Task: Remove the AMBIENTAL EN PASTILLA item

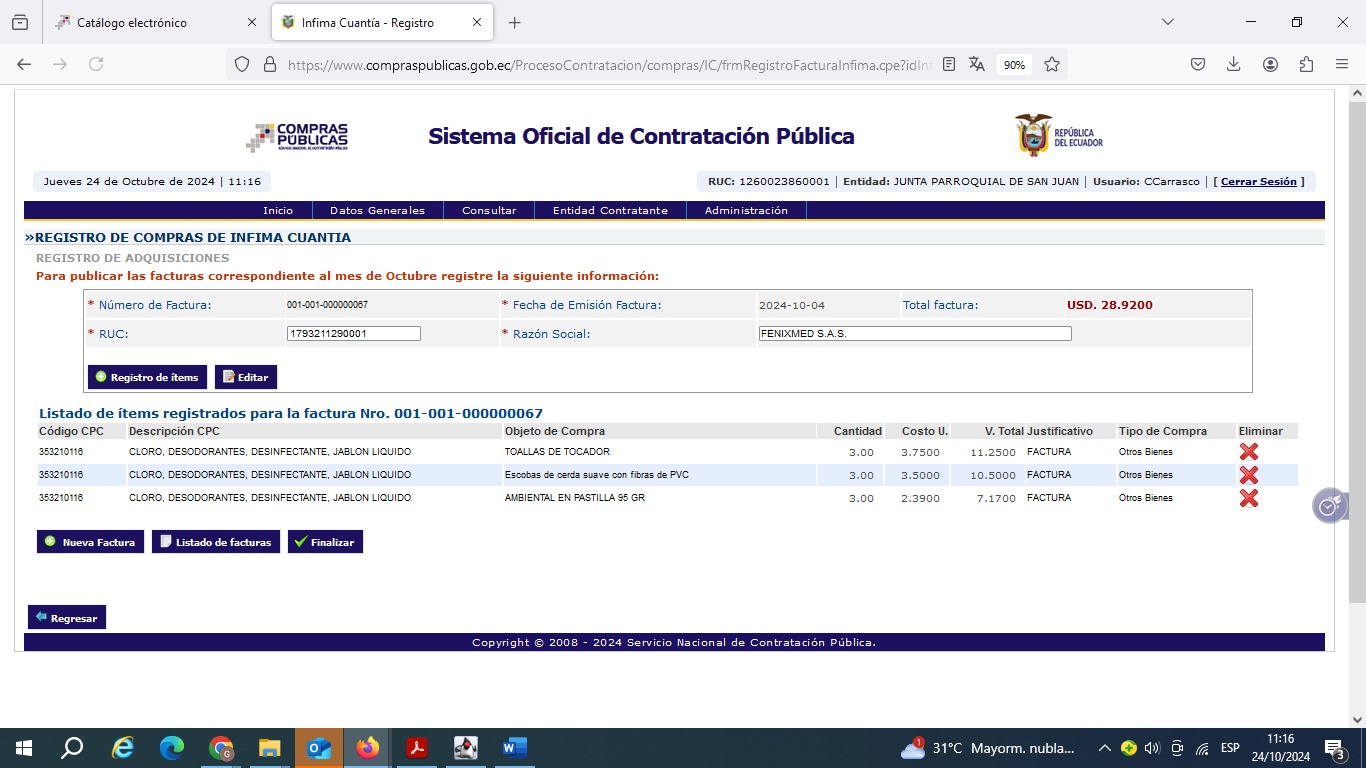Action: 1248,498
